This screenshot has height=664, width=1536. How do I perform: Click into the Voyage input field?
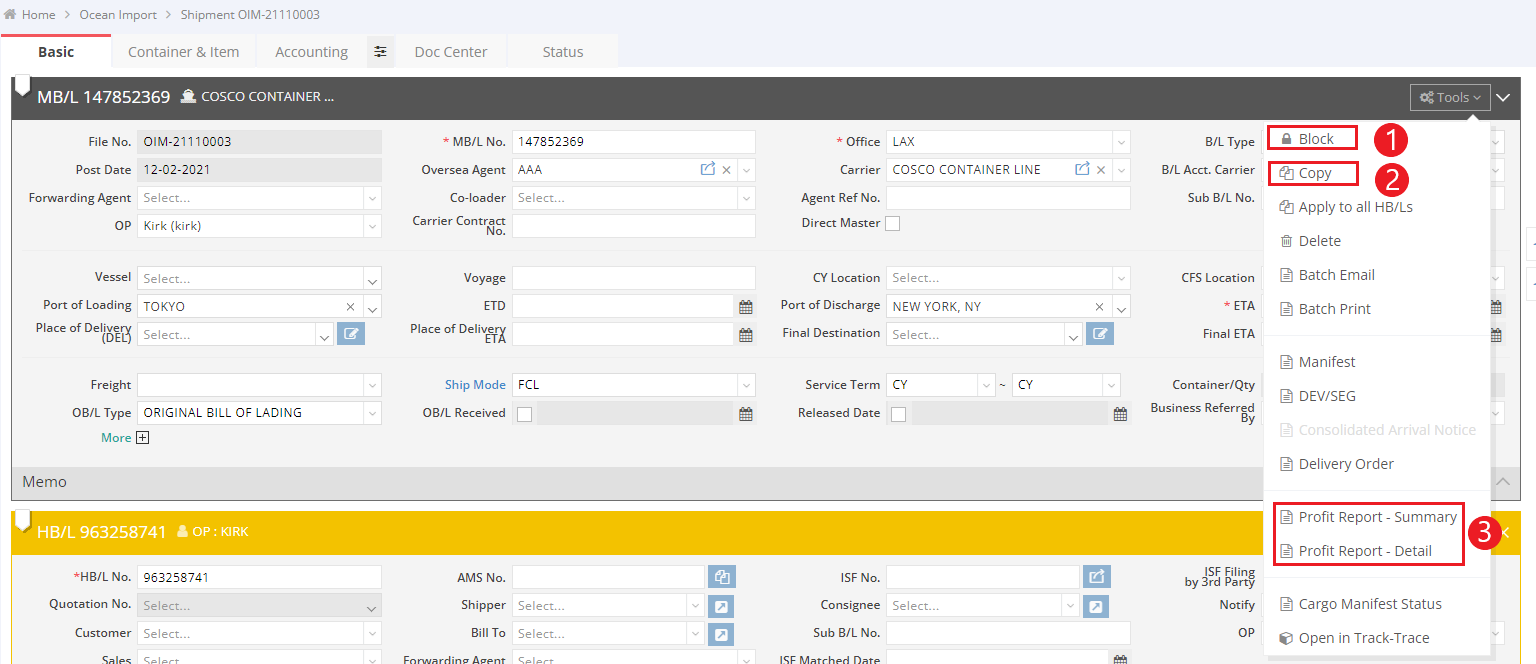coord(634,278)
